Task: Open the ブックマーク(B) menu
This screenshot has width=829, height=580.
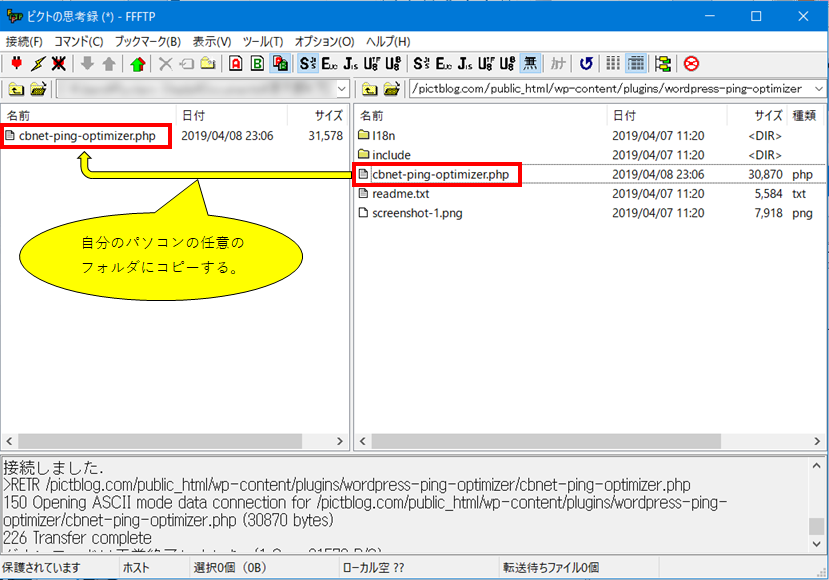Action: pos(148,41)
